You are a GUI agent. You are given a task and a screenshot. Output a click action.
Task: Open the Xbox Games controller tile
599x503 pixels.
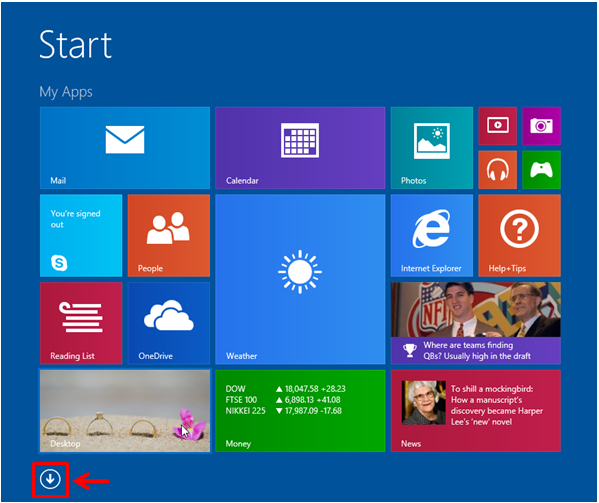pyautogui.click(x=541, y=170)
